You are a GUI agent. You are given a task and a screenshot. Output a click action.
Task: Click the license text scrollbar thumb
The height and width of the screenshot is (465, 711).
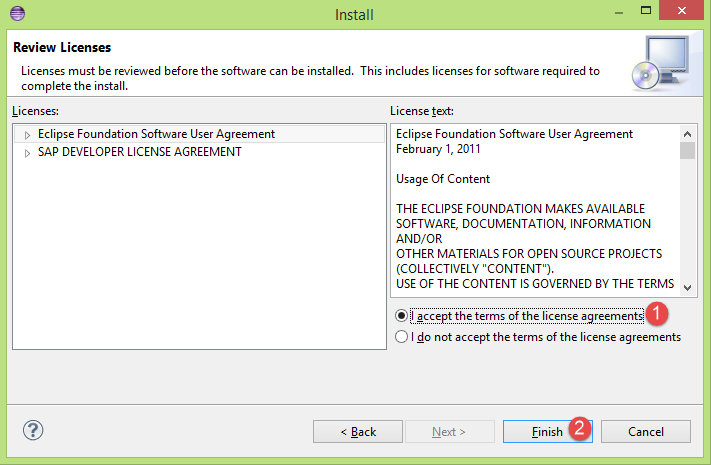(687, 151)
